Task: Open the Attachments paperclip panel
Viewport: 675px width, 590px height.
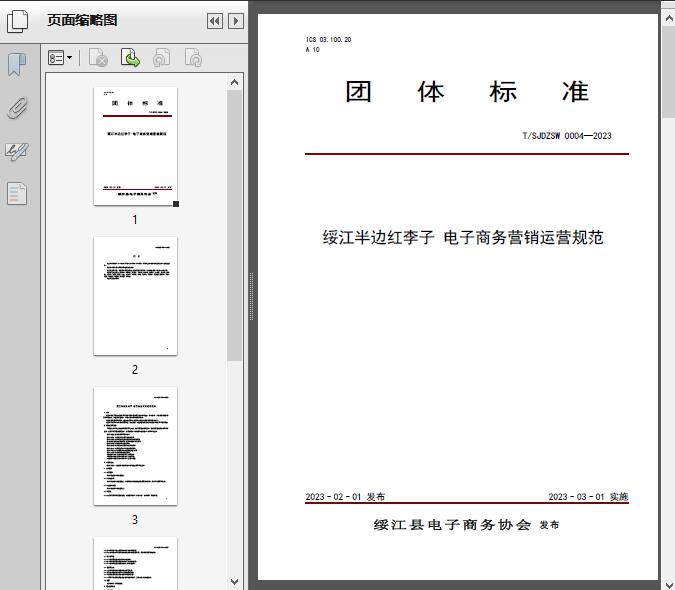Action: pyautogui.click(x=17, y=108)
